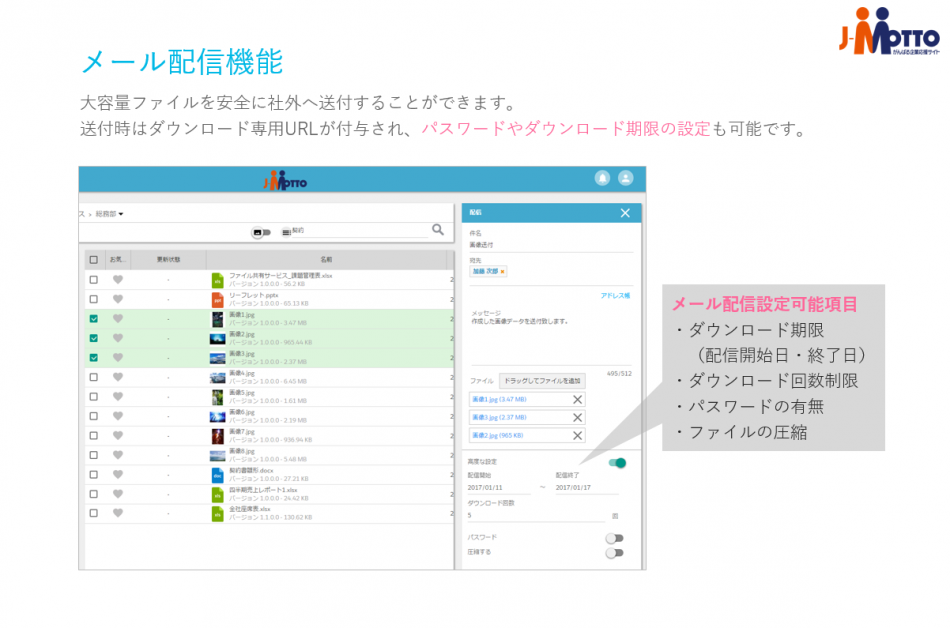Select file name 契約書雛形.docx
The image size is (950, 628).
251,471
